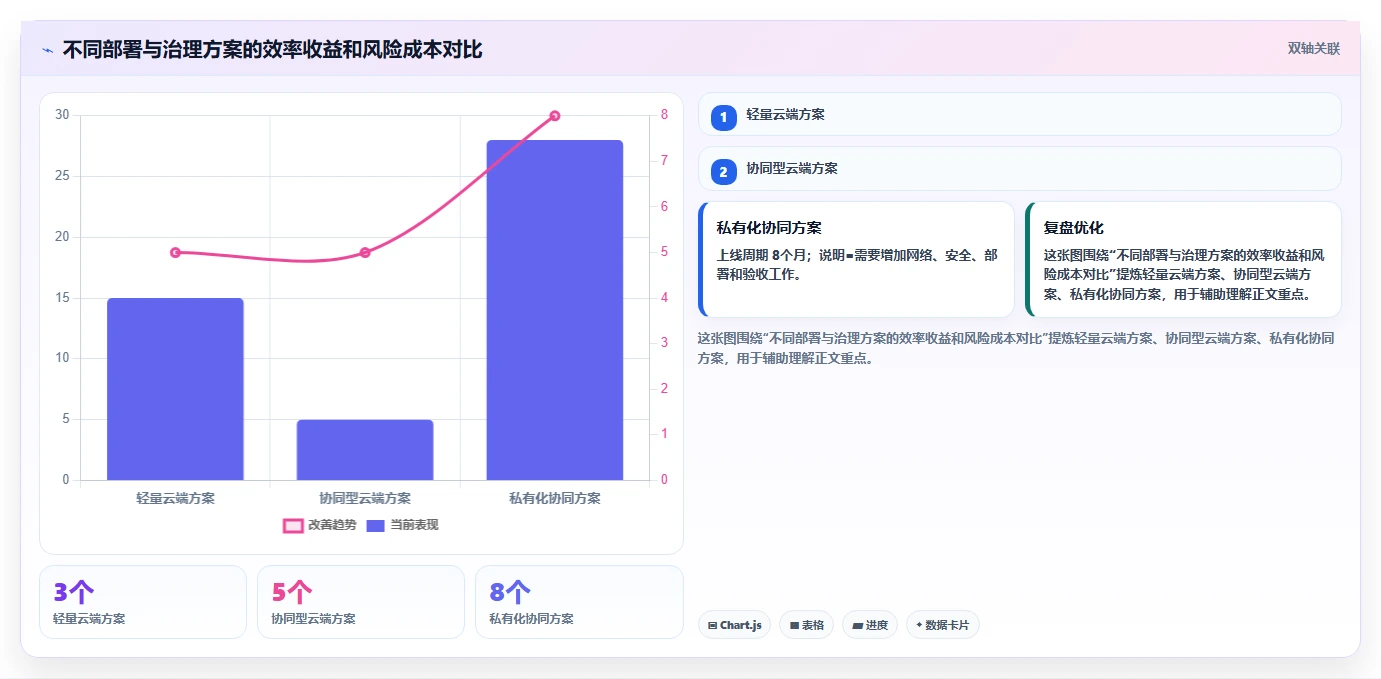Click the 表格 tag icon

coord(794,625)
